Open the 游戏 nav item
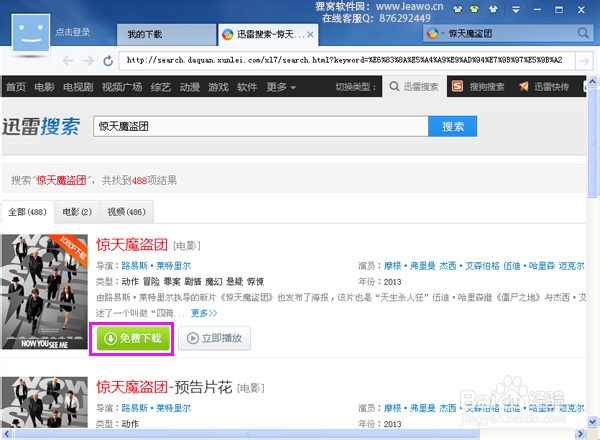600x440 pixels. pyautogui.click(x=218, y=87)
